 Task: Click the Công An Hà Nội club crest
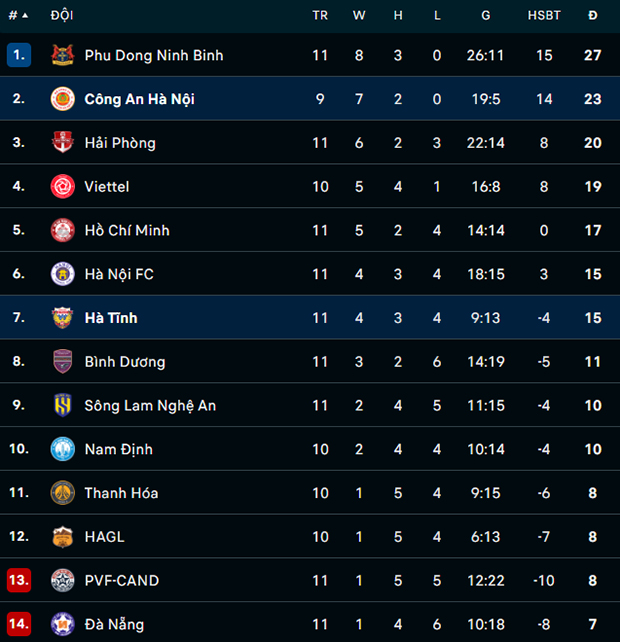[x=63, y=99]
